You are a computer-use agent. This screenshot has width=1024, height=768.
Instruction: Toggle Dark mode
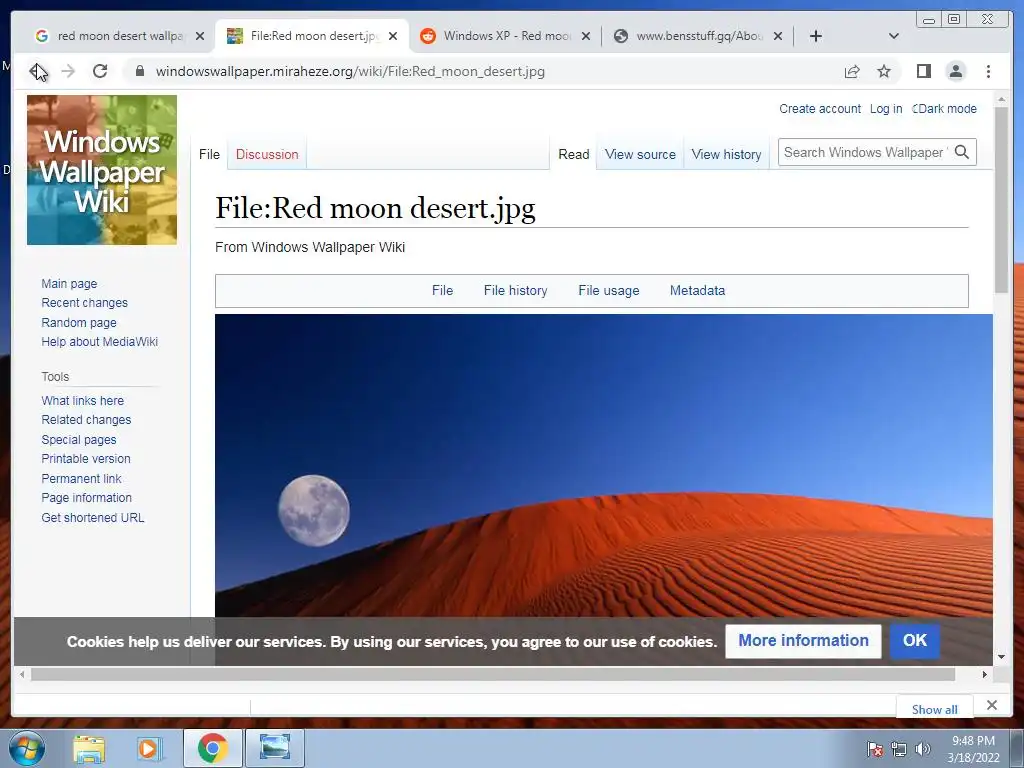click(x=944, y=108)
